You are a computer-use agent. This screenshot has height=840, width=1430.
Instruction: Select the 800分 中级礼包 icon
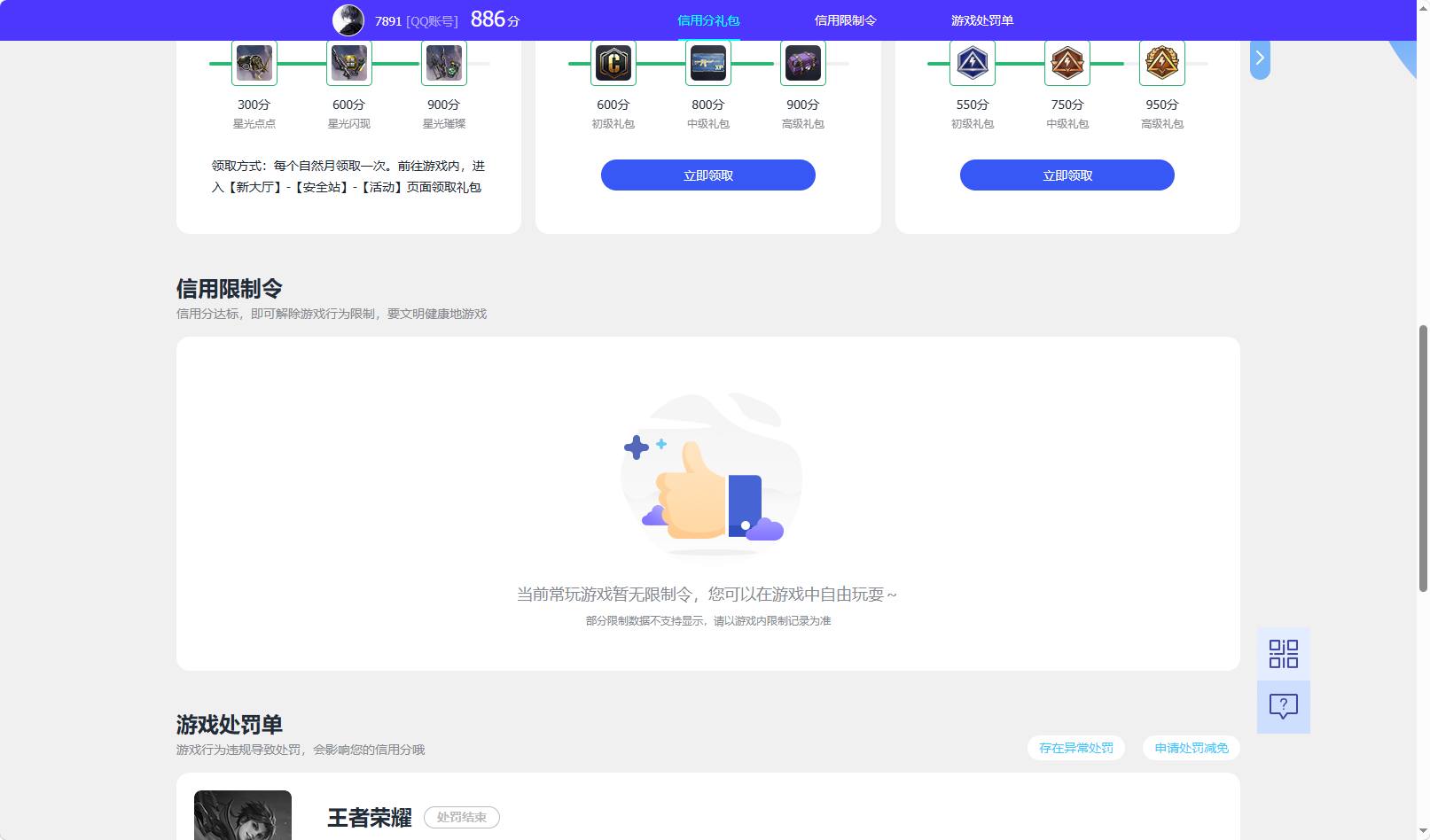pyautogui.click(x=707, y=62)
